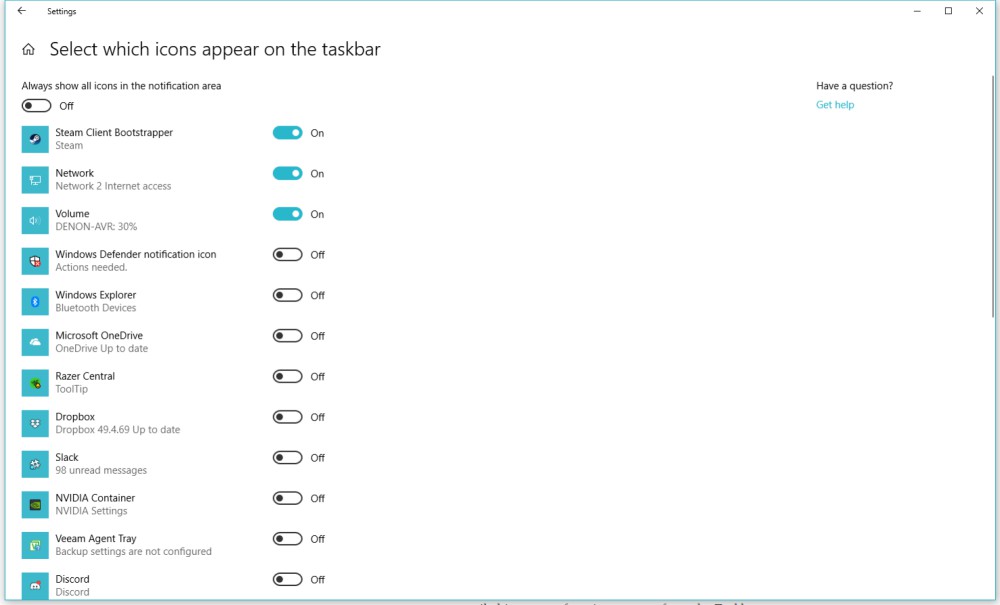Click the Microsoft OneDrive cloud icon
The image size is (1000, 605).
35,342
